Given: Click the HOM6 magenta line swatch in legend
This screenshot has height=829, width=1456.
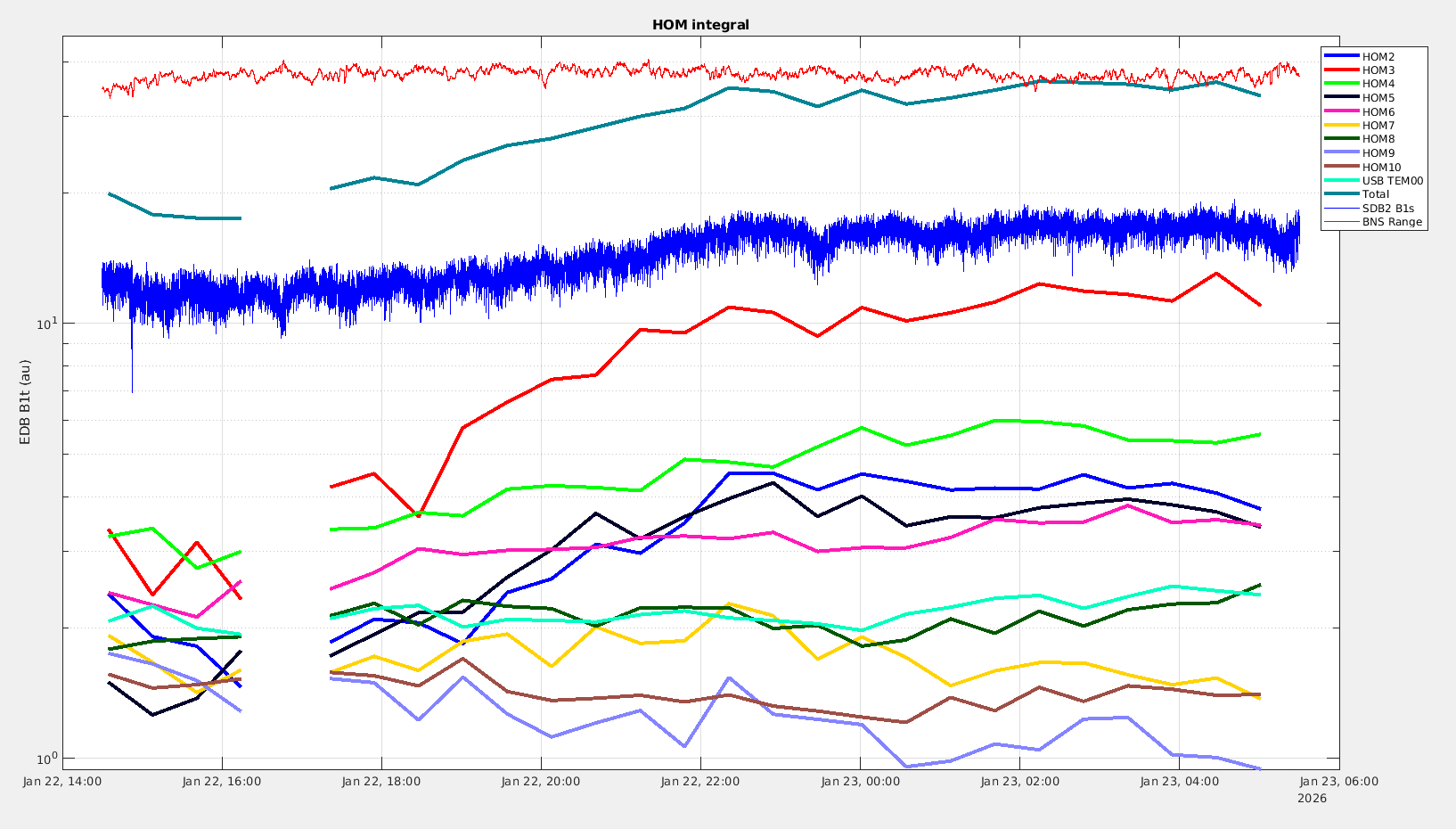Looking at the screenshot, I should (1341, 111).
